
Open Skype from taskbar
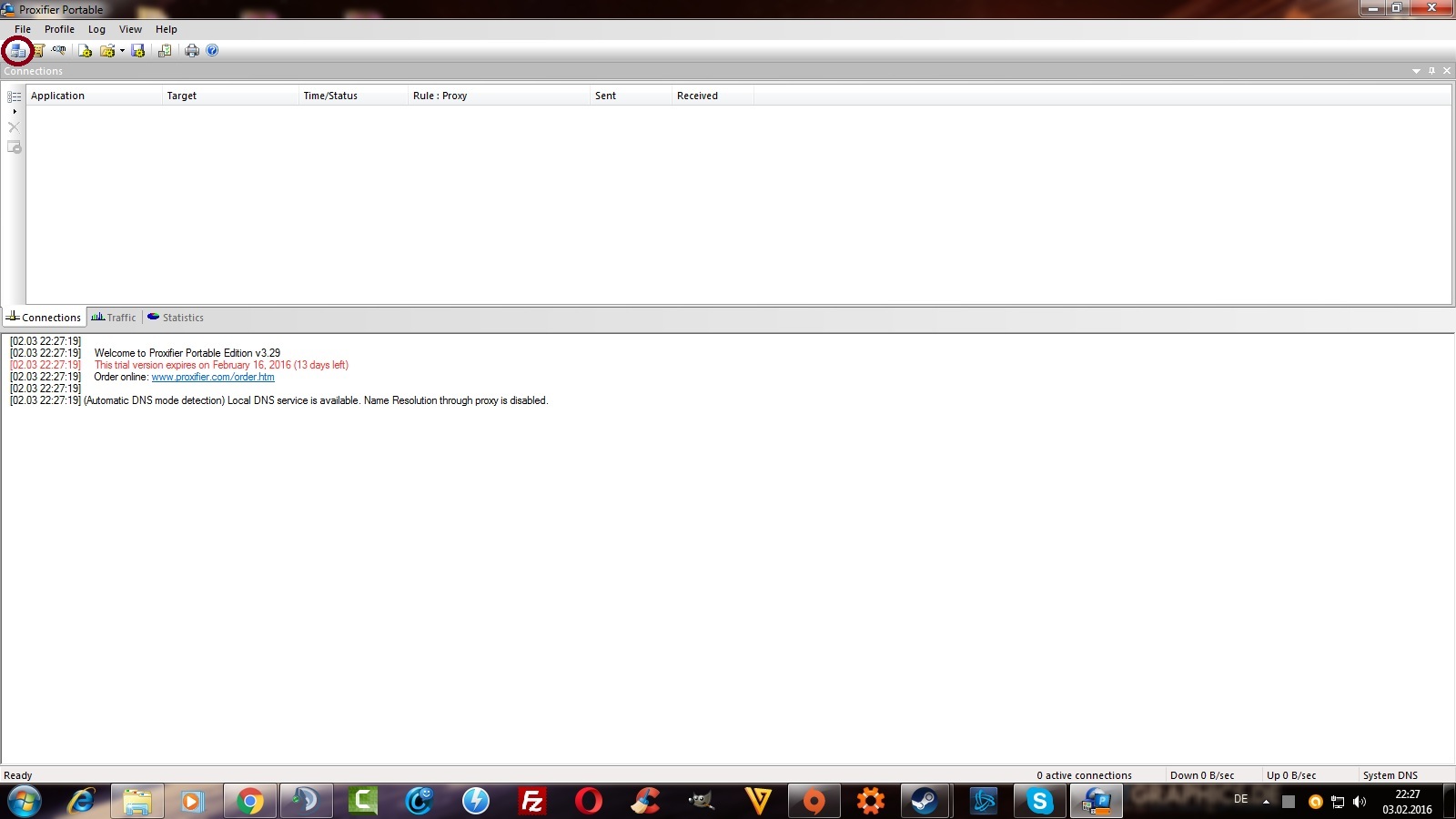pos(1039,802)
